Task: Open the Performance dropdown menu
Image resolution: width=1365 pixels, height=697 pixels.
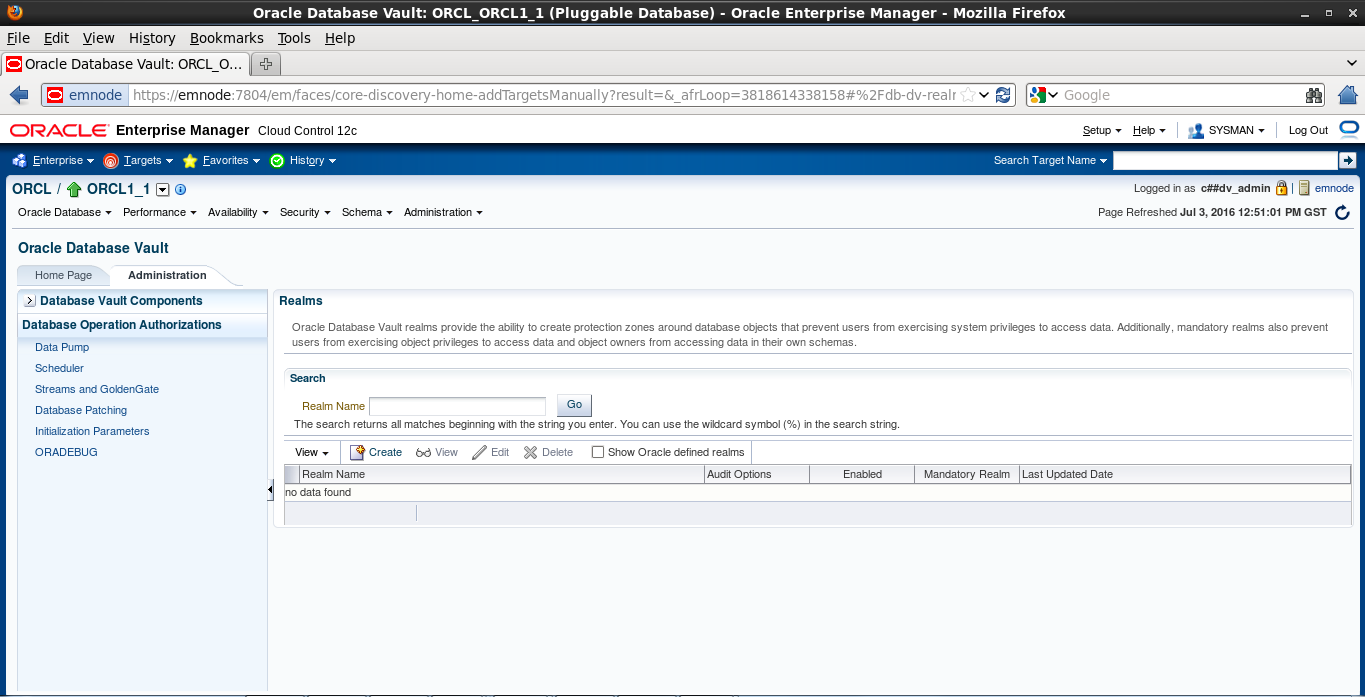Action: pos(159,212)
